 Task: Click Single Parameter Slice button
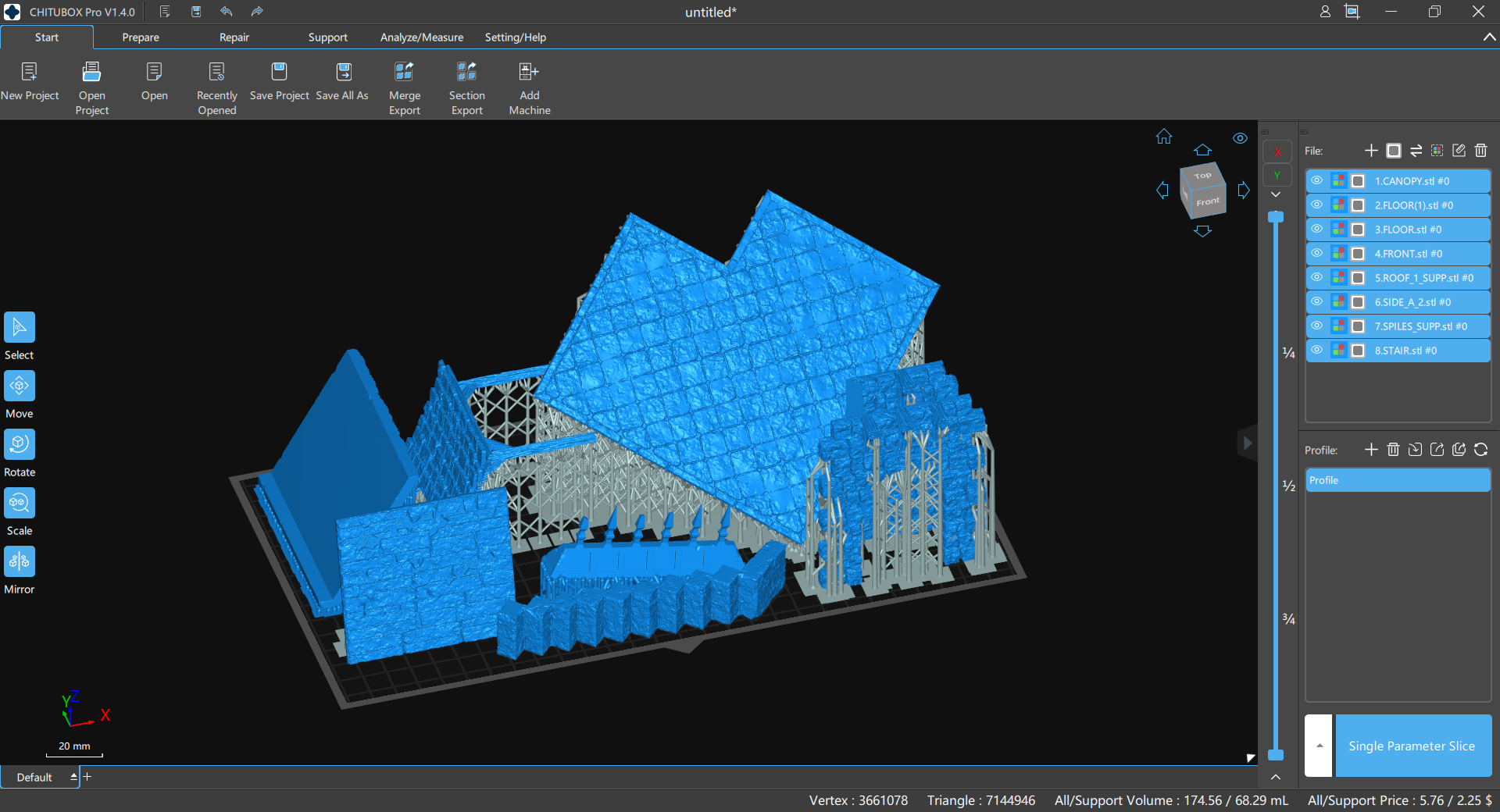click(1413, 746)
